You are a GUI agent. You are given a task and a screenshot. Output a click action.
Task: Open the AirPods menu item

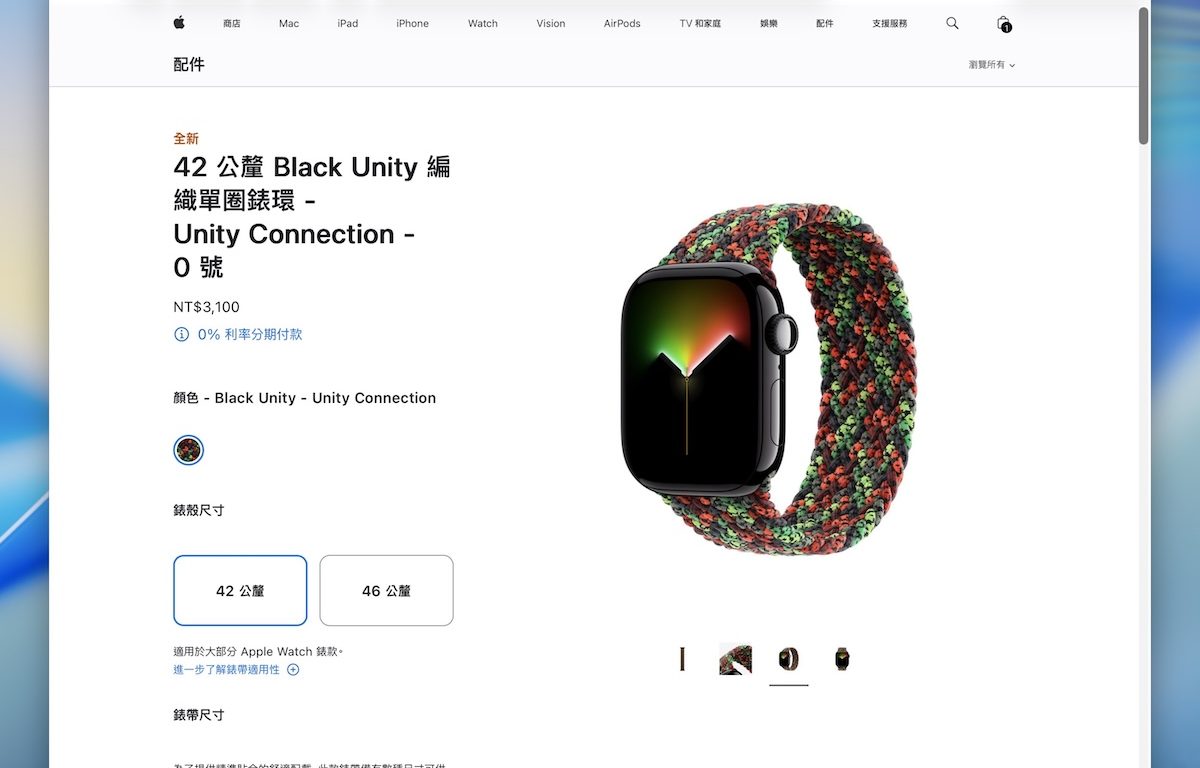622,23
